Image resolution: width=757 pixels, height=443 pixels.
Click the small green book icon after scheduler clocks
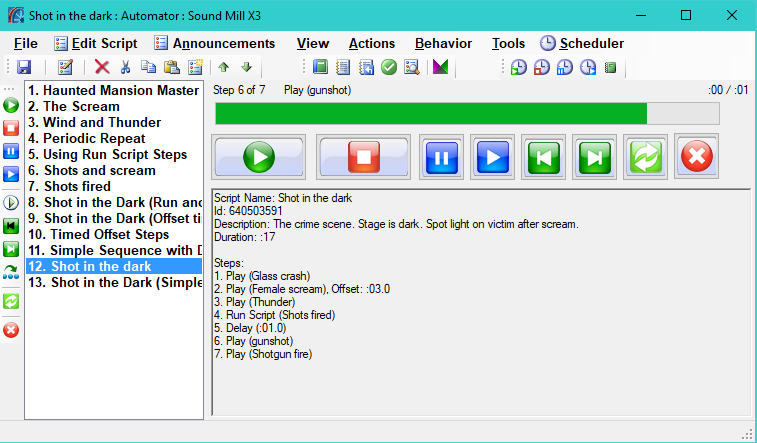pos(610,67)
